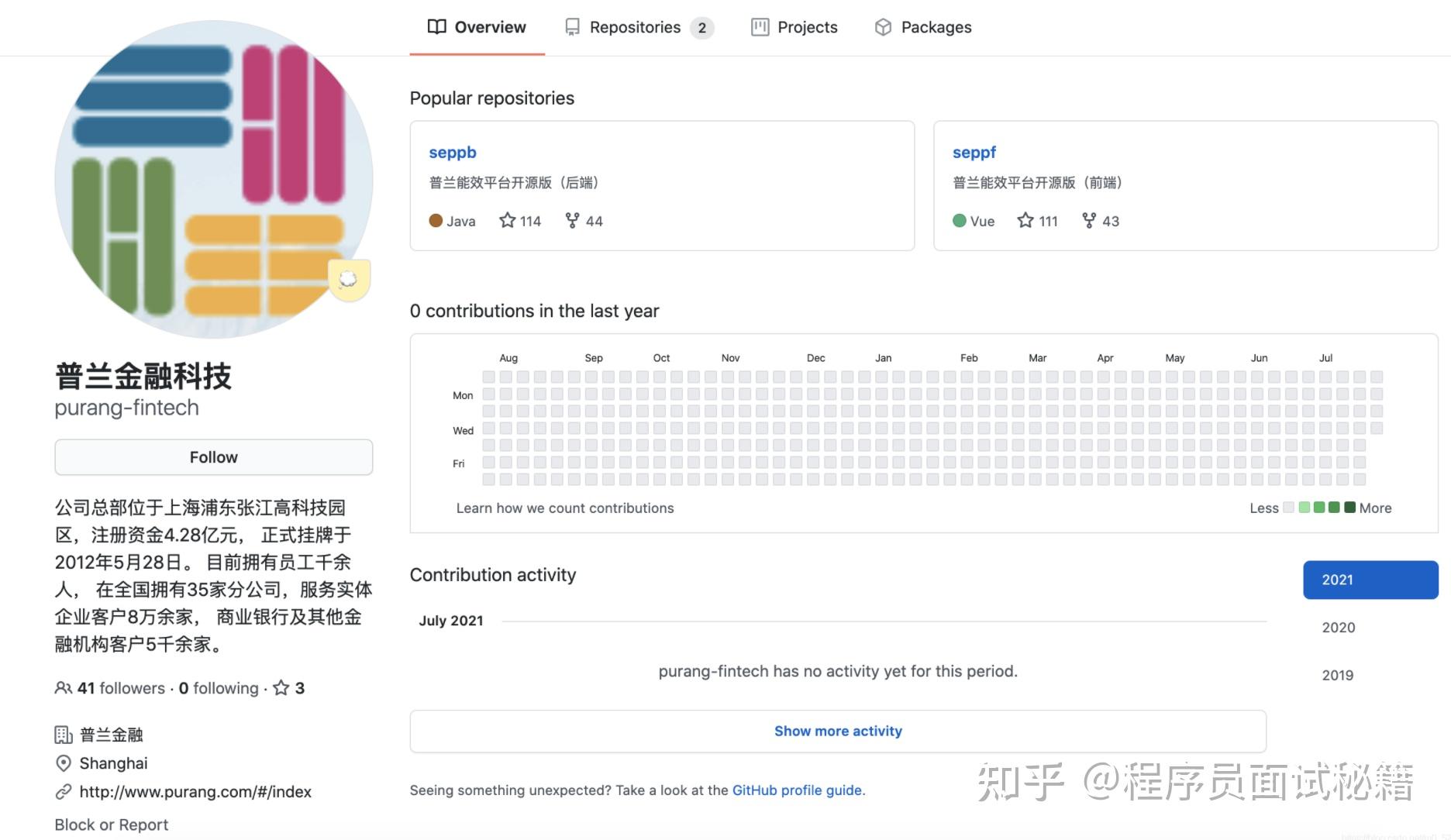Switch to the Repositories tab

tap(634, 26)
